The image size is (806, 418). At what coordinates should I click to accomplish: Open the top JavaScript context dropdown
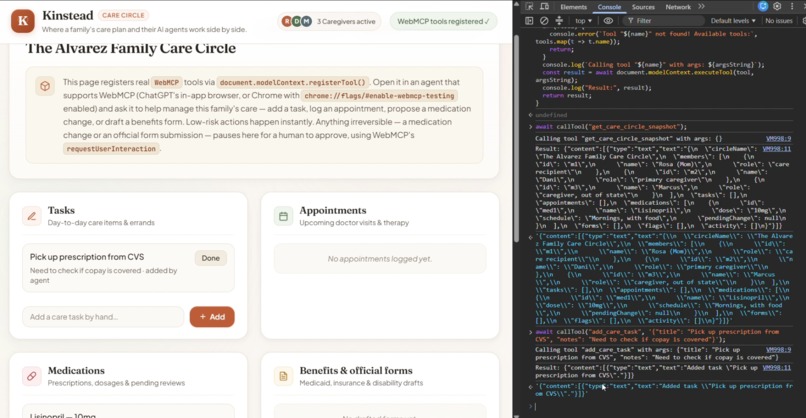point(583,21)
